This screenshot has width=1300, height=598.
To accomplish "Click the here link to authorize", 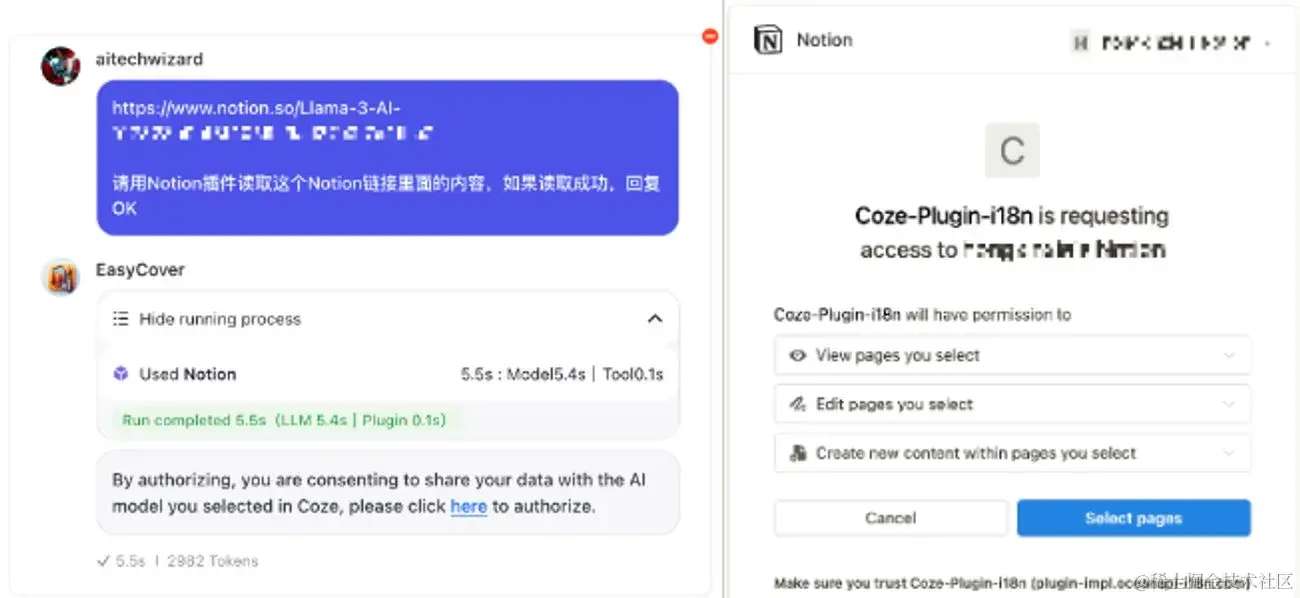I will coord(469,506).
